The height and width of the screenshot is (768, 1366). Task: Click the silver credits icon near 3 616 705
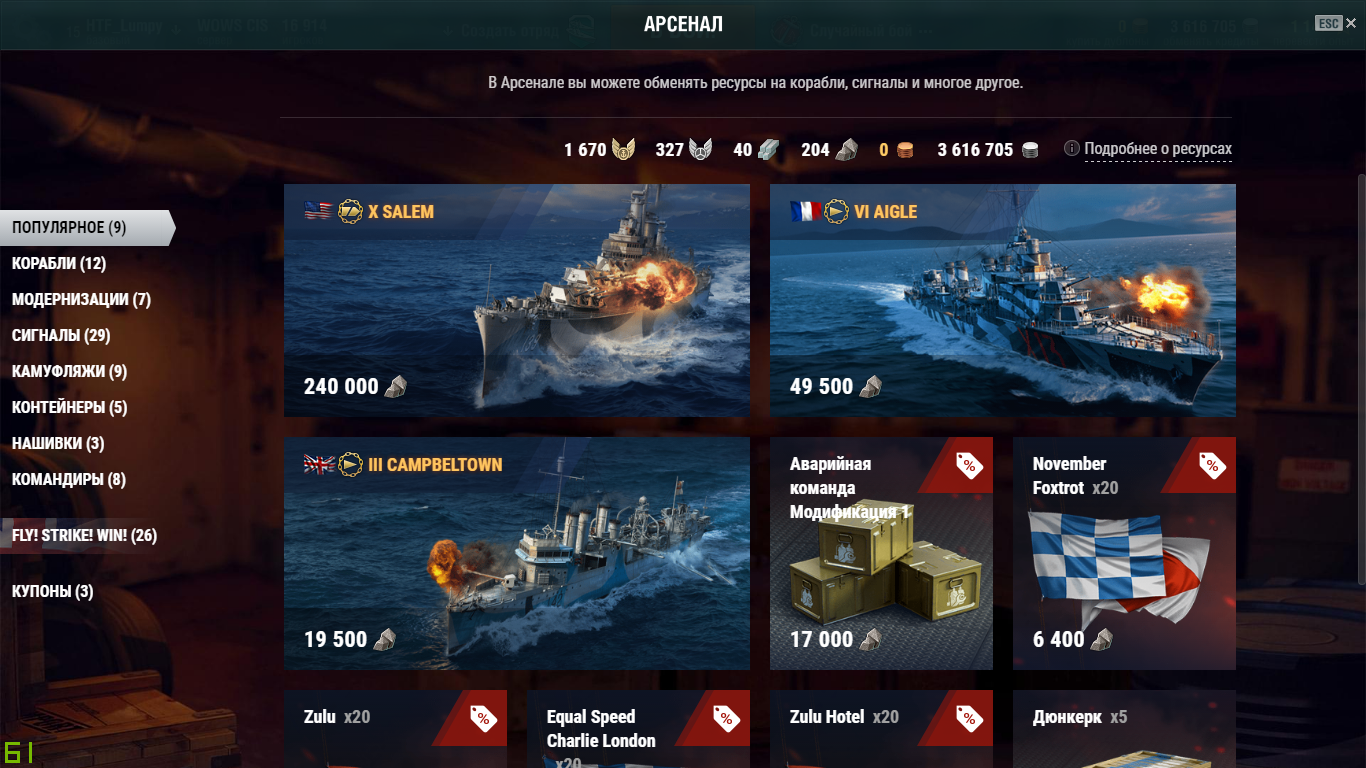1030,150
